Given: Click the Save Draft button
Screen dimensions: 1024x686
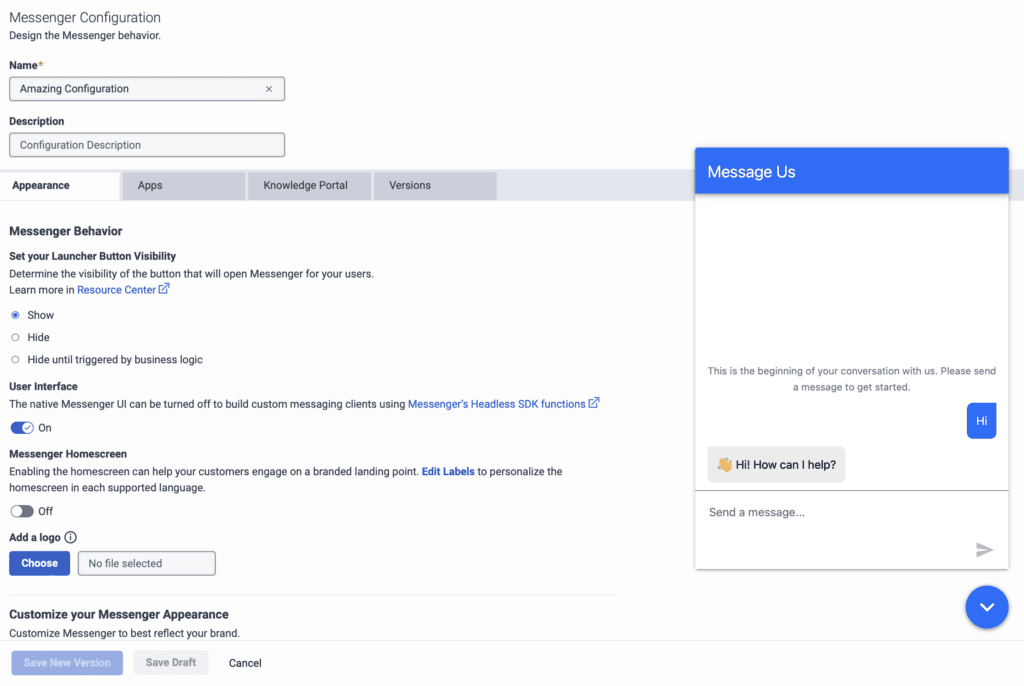Looking at the screenshot, I should pyautogui.click(x=170, y=662).
